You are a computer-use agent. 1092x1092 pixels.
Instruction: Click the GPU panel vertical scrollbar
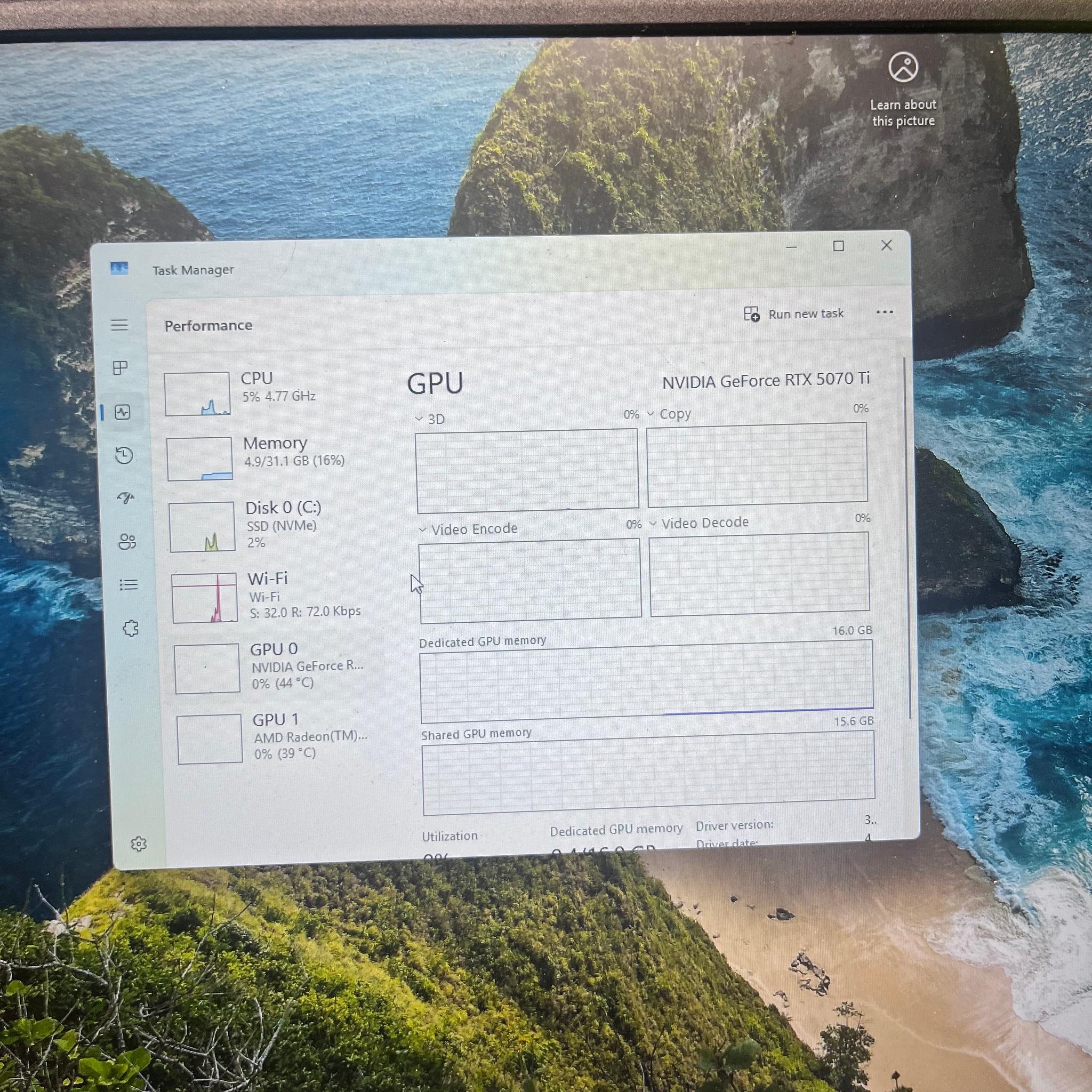(906, 537)
